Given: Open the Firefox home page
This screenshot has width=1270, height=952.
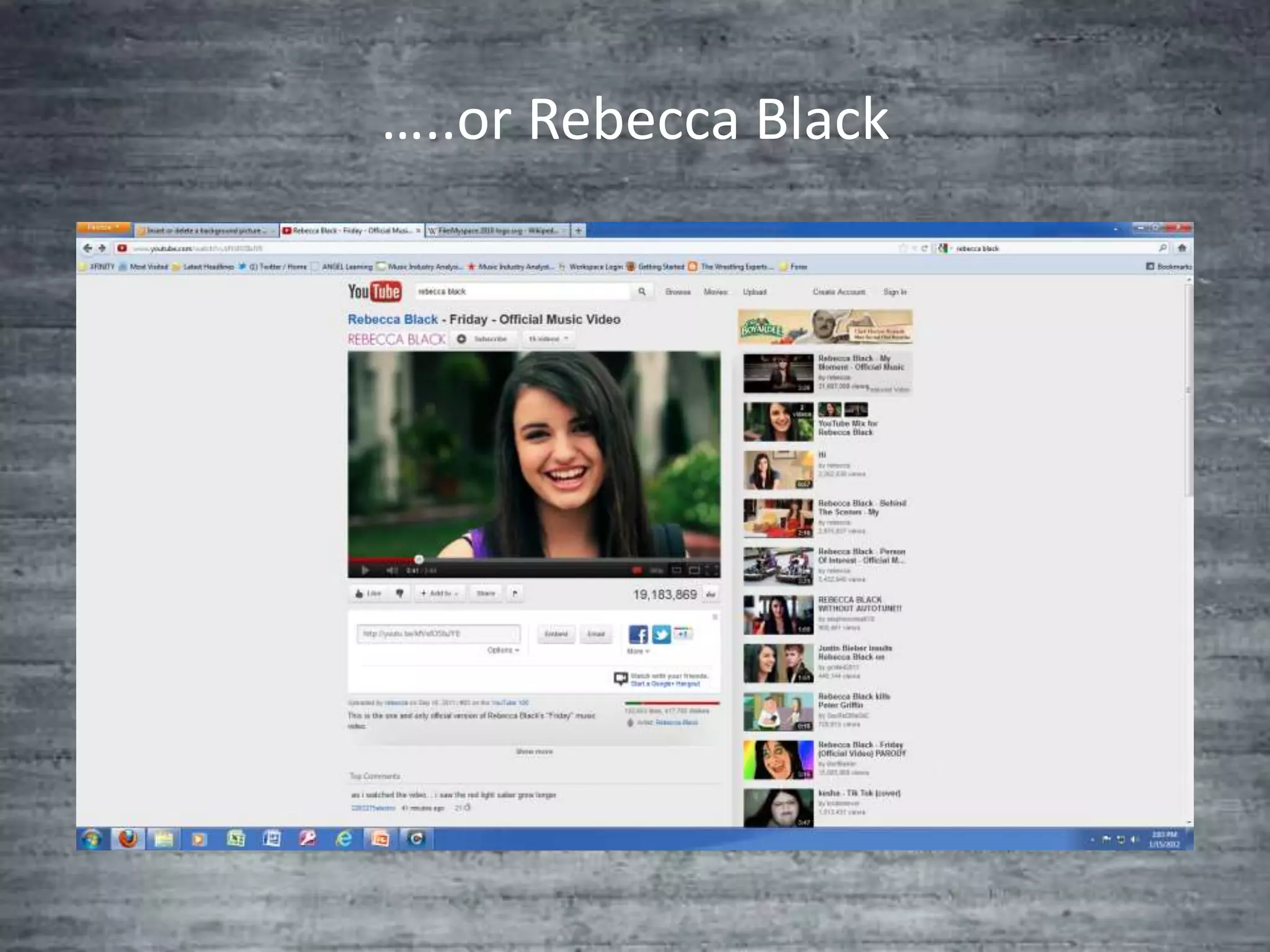Looking at the screenshot, I should tap(1182, 248).
